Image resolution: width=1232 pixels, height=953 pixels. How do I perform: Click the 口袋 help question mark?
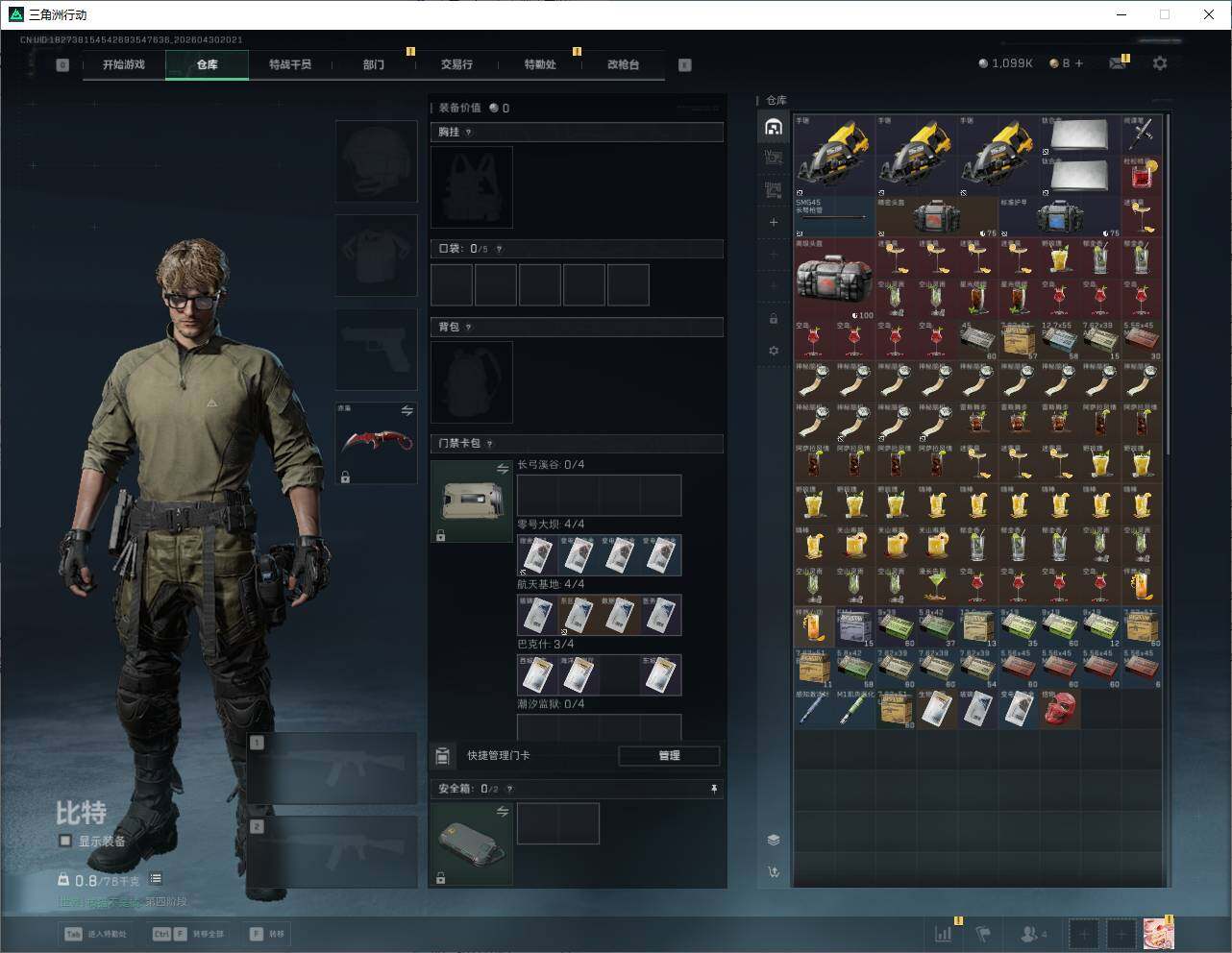point(499,249)
